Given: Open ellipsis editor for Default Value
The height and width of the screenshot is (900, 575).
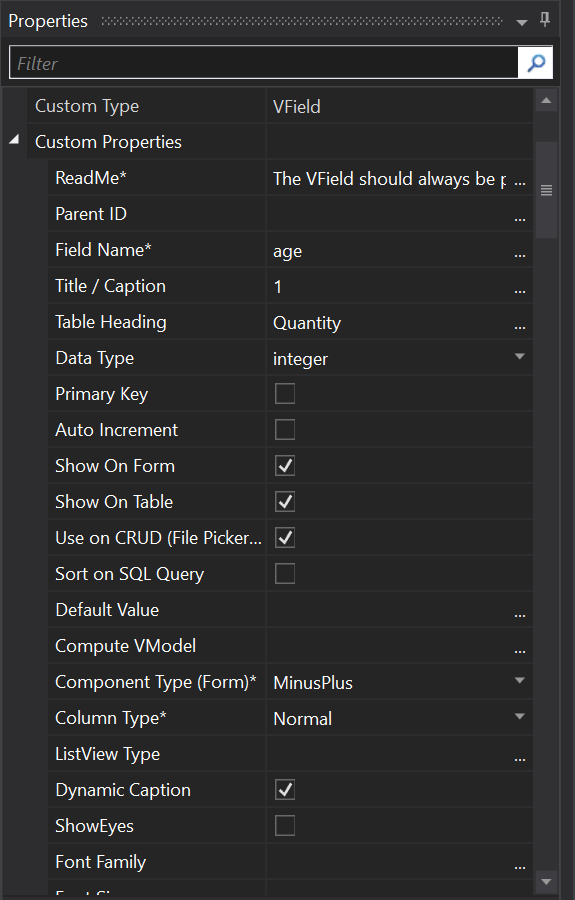Looking at the screenshot, I should click(x=520, y=611).
